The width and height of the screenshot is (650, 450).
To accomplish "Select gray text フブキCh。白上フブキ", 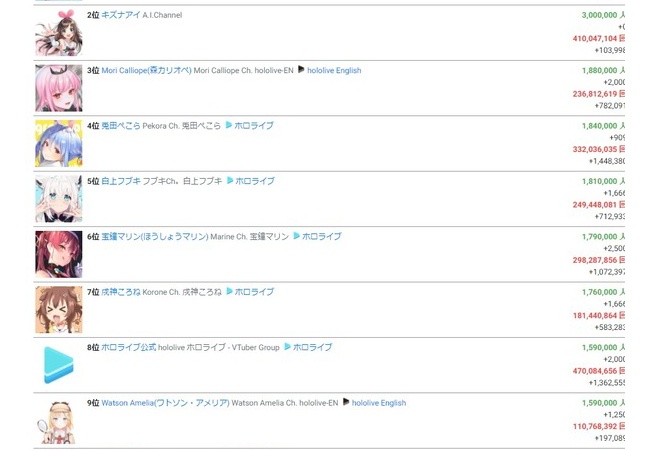I will (182, 181).
